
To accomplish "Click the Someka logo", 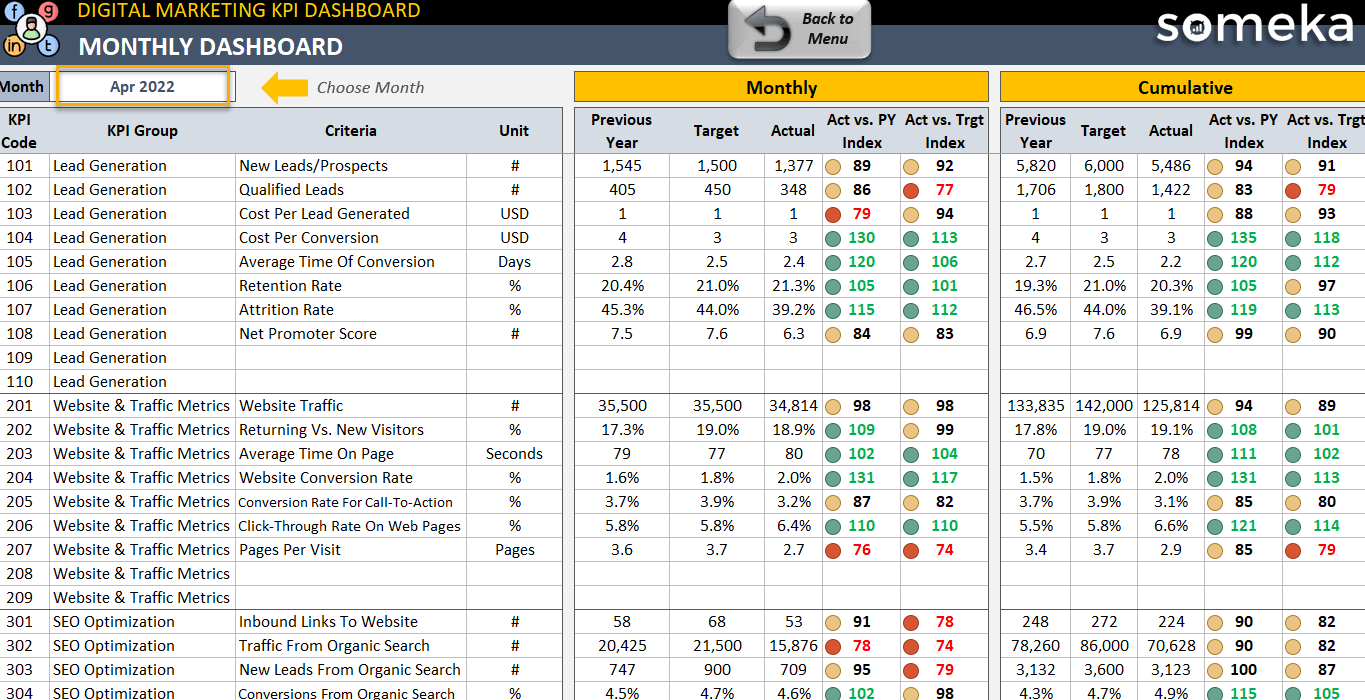I will tap(1254, 25).
